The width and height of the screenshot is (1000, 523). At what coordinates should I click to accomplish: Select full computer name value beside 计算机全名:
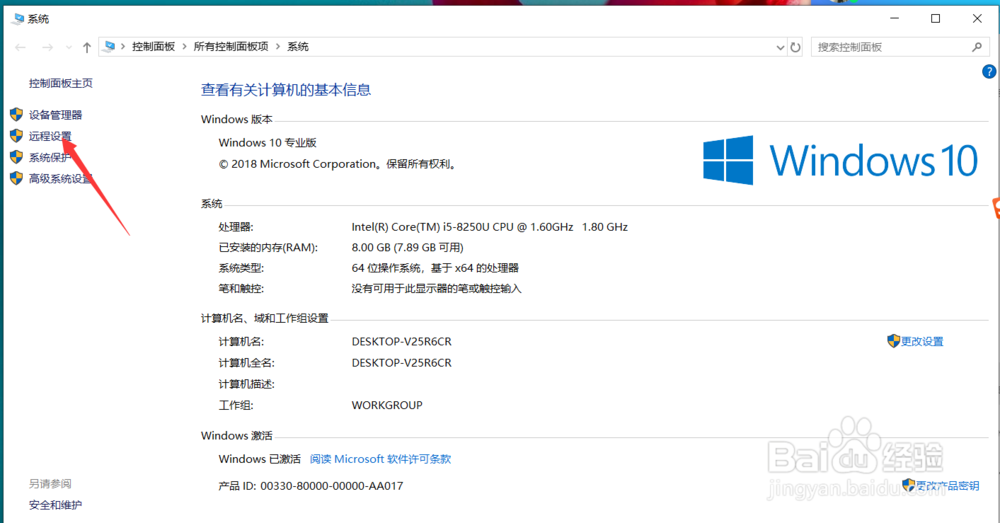[x=401, y=363]
